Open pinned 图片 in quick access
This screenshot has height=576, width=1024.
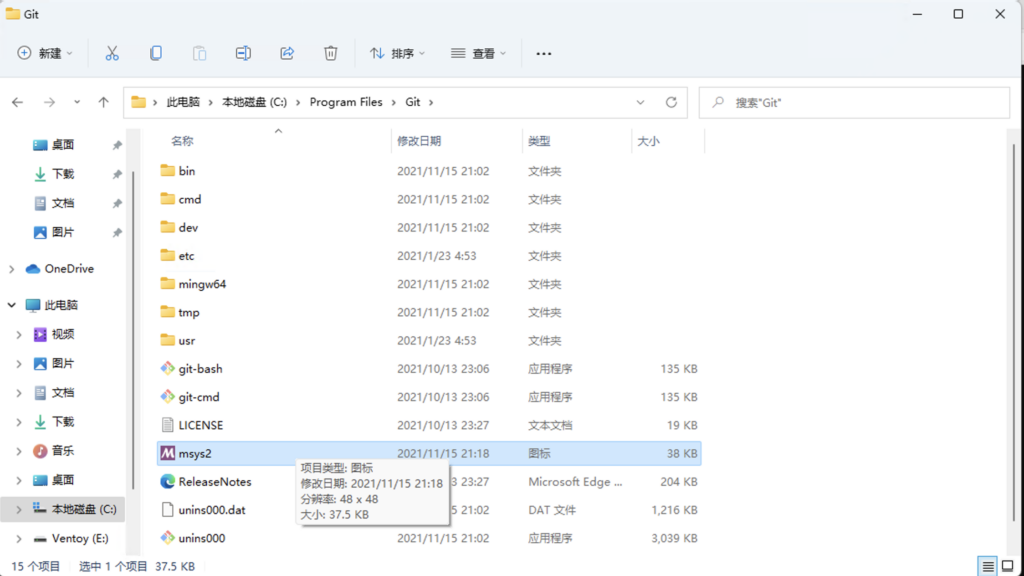(x=63, y=232)
